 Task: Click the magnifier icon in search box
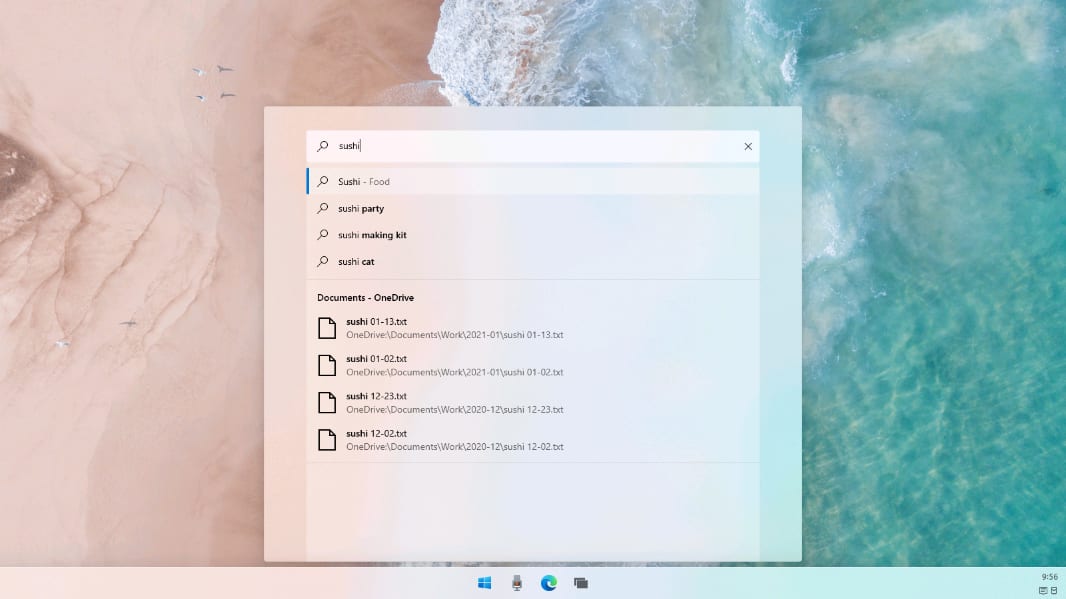coord(322,146)
